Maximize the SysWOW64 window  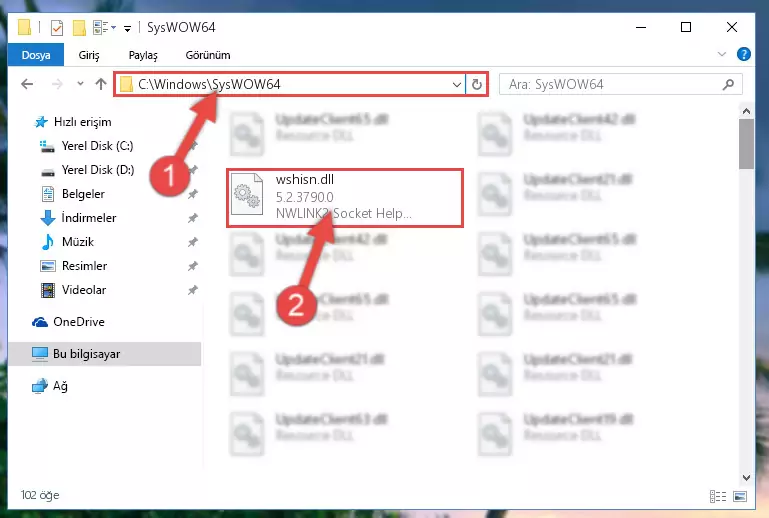pyautogui.click(x=686, y=27)
